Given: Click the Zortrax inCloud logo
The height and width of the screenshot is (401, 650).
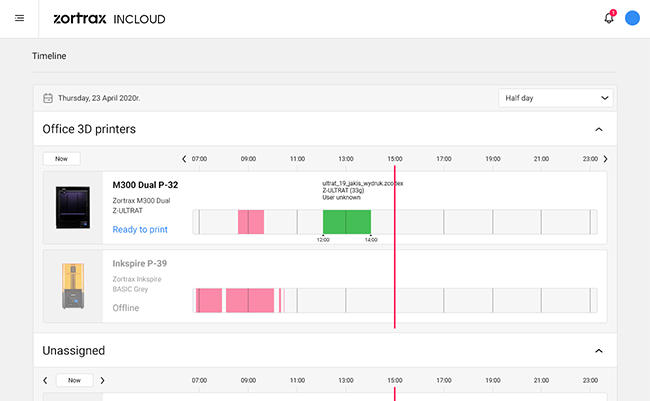Looking at the screenshot, I should (109, 19).
